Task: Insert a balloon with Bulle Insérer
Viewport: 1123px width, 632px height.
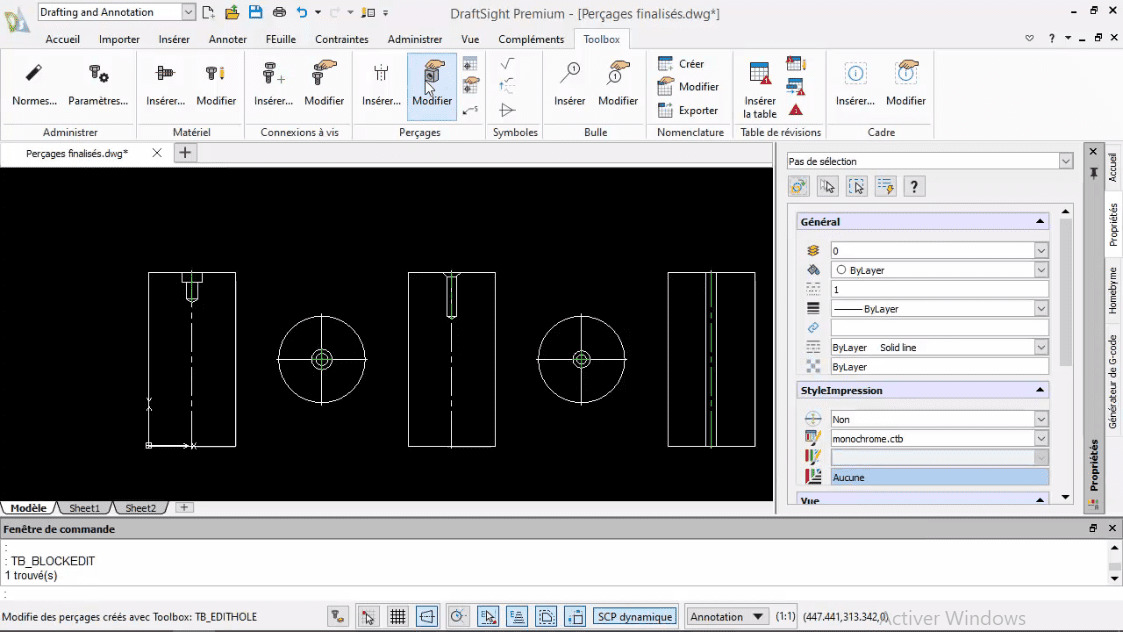Action: (569, 85)
